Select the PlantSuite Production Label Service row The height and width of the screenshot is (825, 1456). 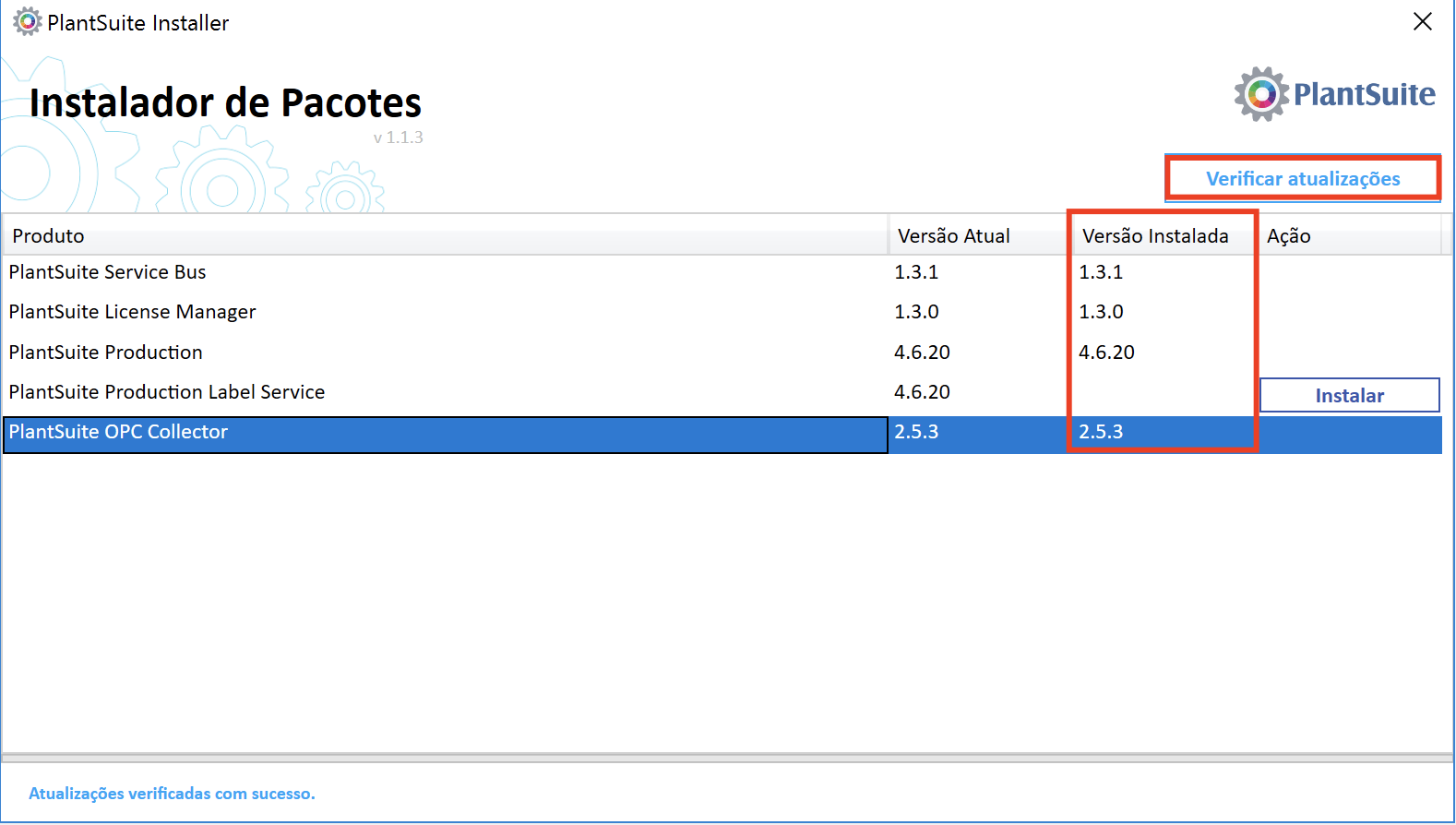tap(722, 392)
